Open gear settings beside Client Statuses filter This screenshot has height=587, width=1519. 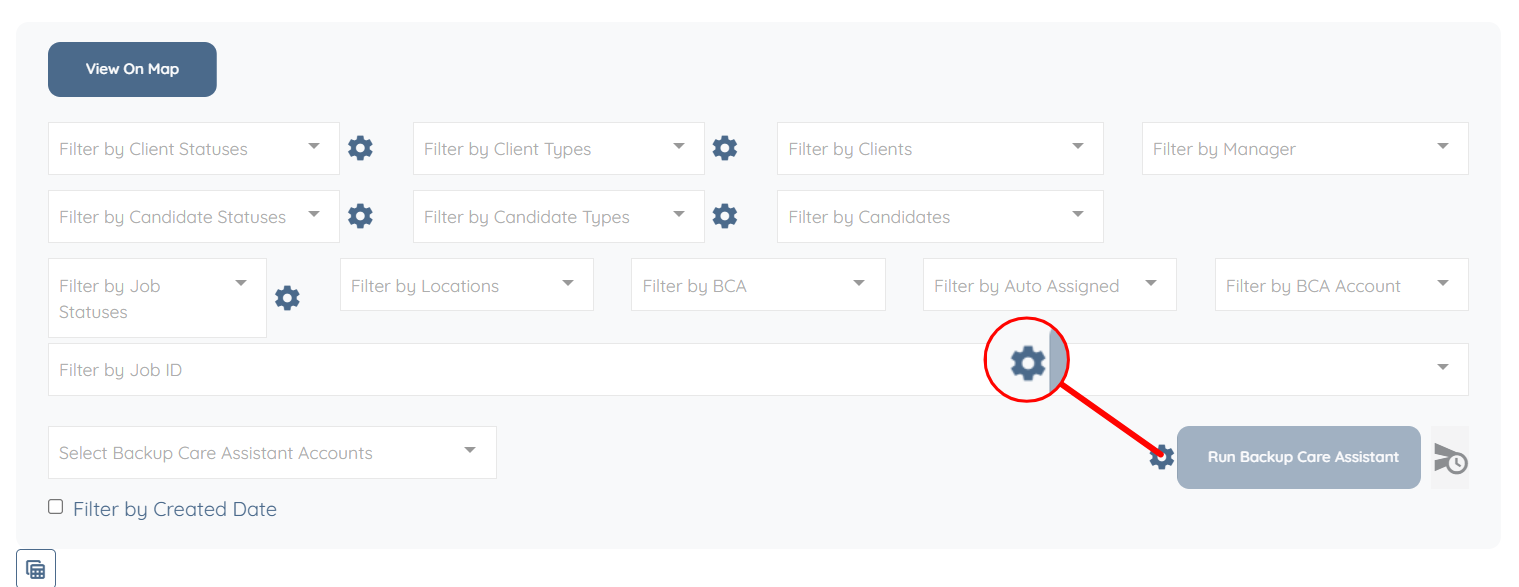tap(360, 149)
